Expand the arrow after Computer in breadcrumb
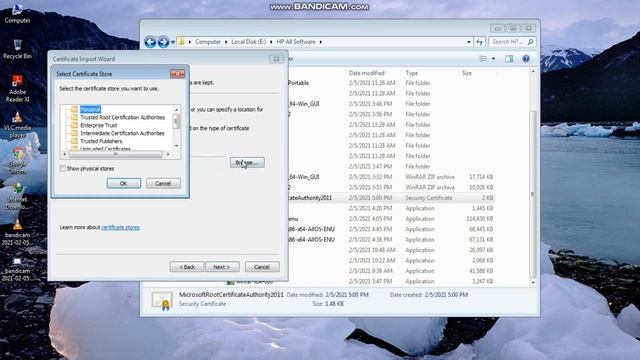Screen dimensions: 640x360 (226, 42)
